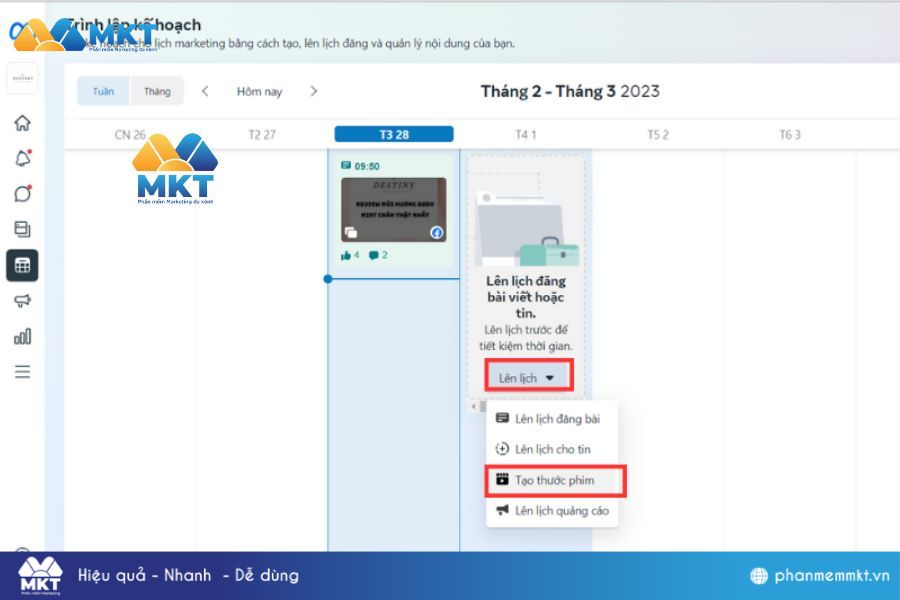Screen dimensions: 900x600
Task: Open the Home icon in sidebar
Action: [22, 123]
